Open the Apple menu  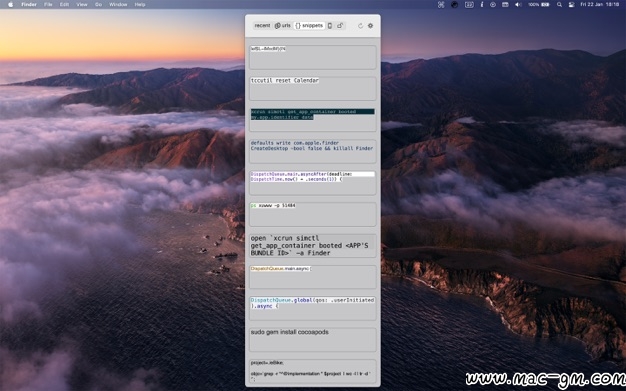pyautogui.click(x=10, y=4)
